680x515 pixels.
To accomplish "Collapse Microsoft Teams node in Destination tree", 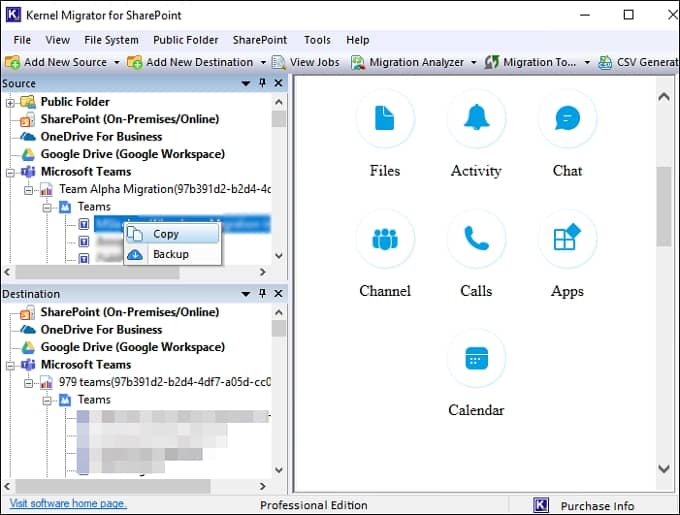I will tap(10, 365).
